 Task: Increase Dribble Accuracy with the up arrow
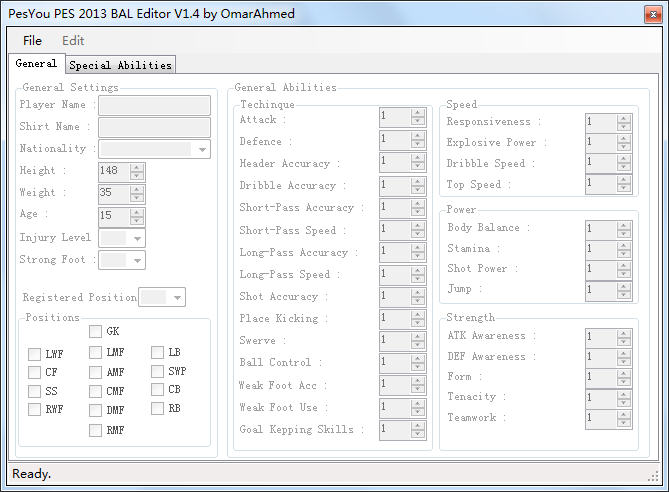tap(418, 182)
